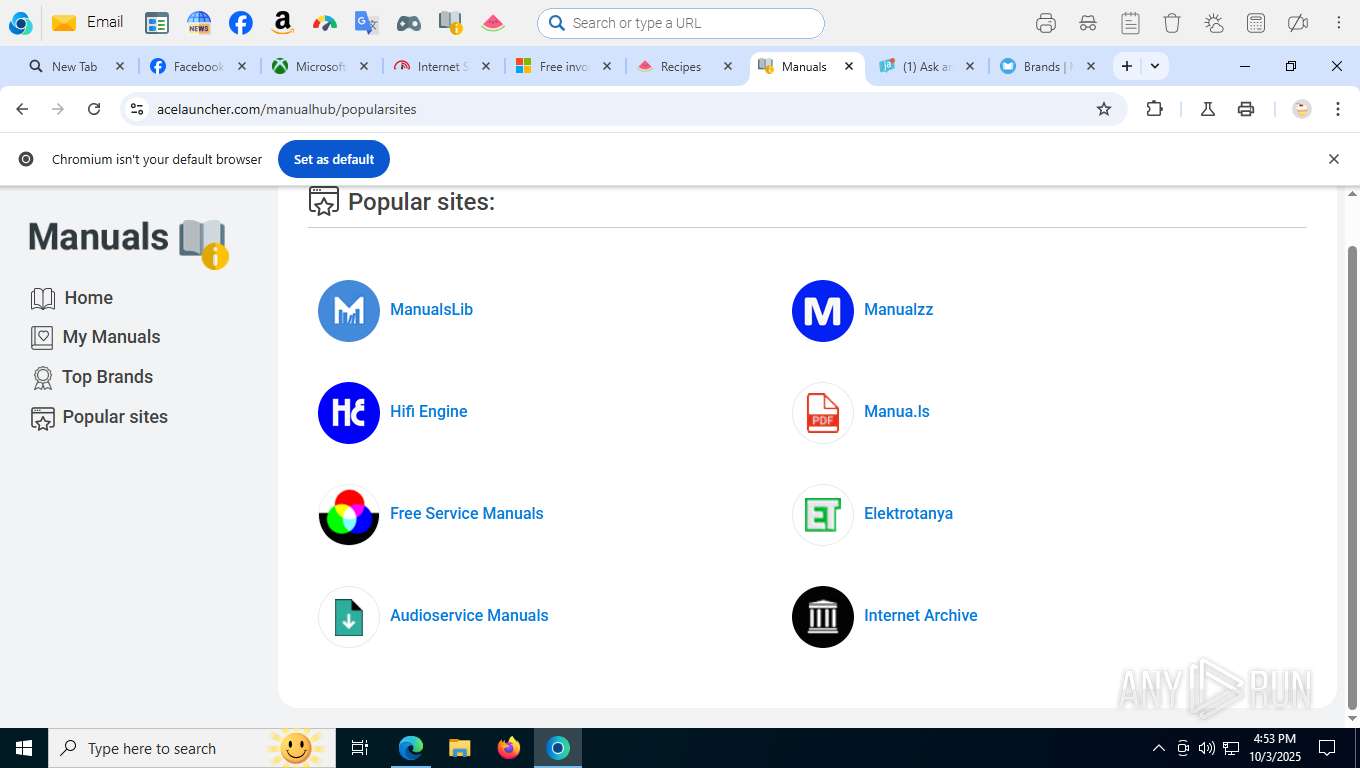The height and width of the screenshot is (768, 1360).
Task: Click the trash bin cleanup icon
Action: click(x=1172, y=23)
